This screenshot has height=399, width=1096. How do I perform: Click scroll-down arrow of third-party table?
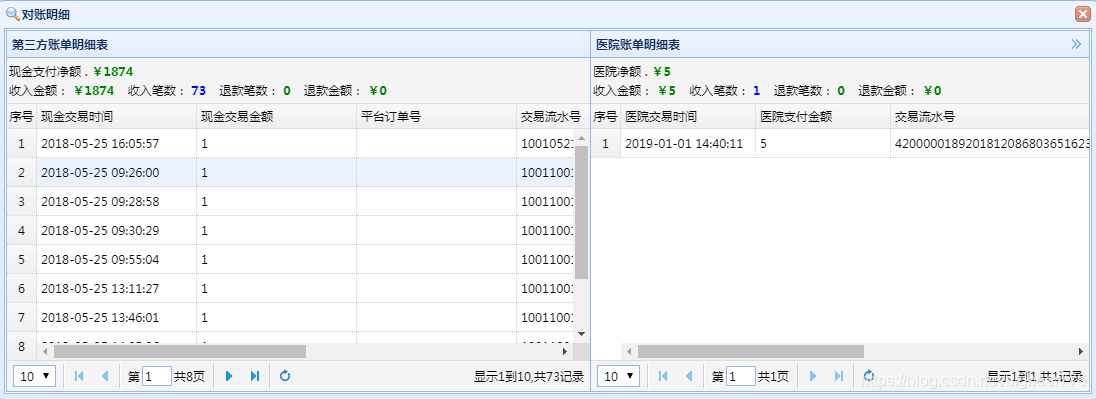(x=582, y=334)
